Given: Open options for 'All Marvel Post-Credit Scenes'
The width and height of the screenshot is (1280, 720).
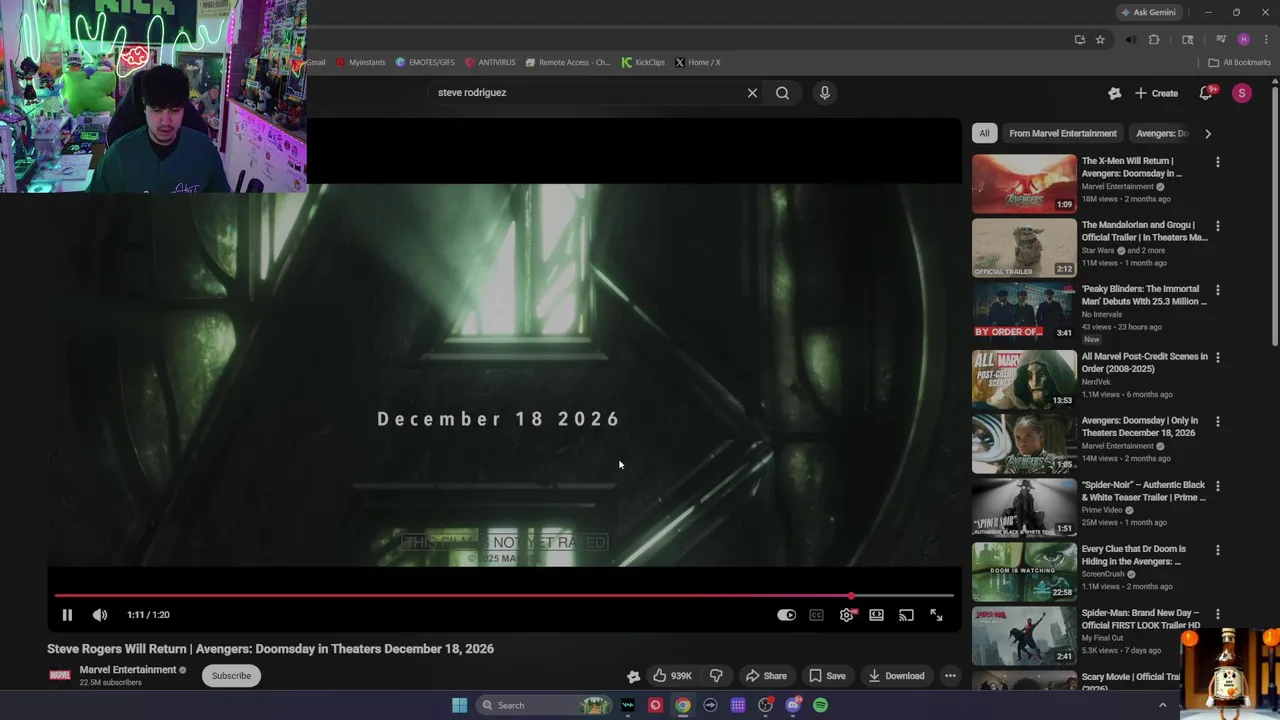Looking at the screenshot, I should pos(1217,357).
